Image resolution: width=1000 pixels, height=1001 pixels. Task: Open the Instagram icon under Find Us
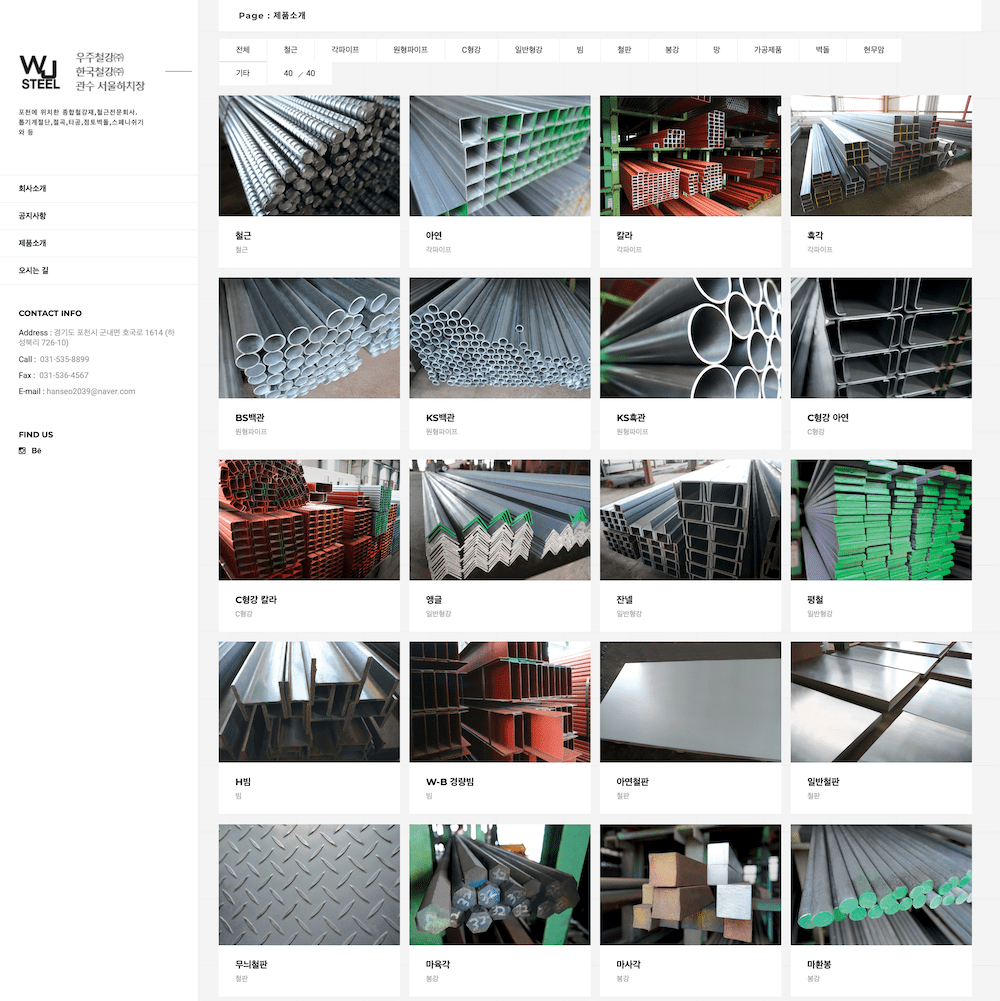click(x=22, y=451)
